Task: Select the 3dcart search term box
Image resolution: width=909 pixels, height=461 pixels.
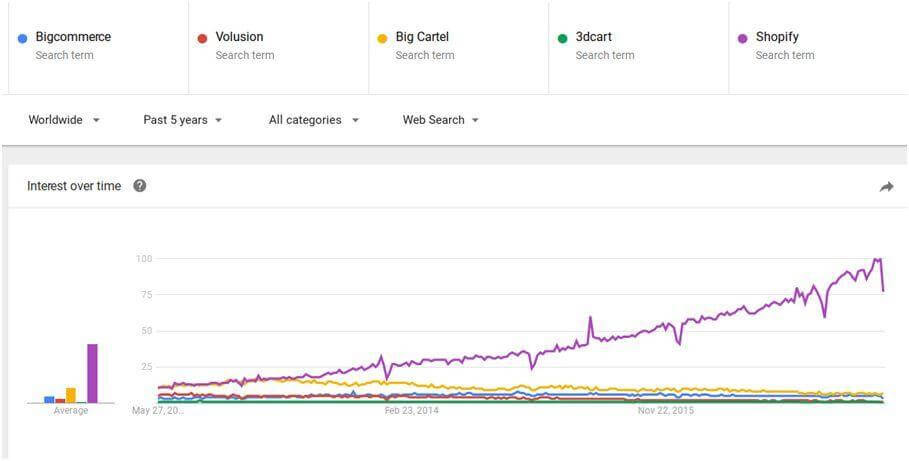Action: pyautogui.click(x=639, y=48)
